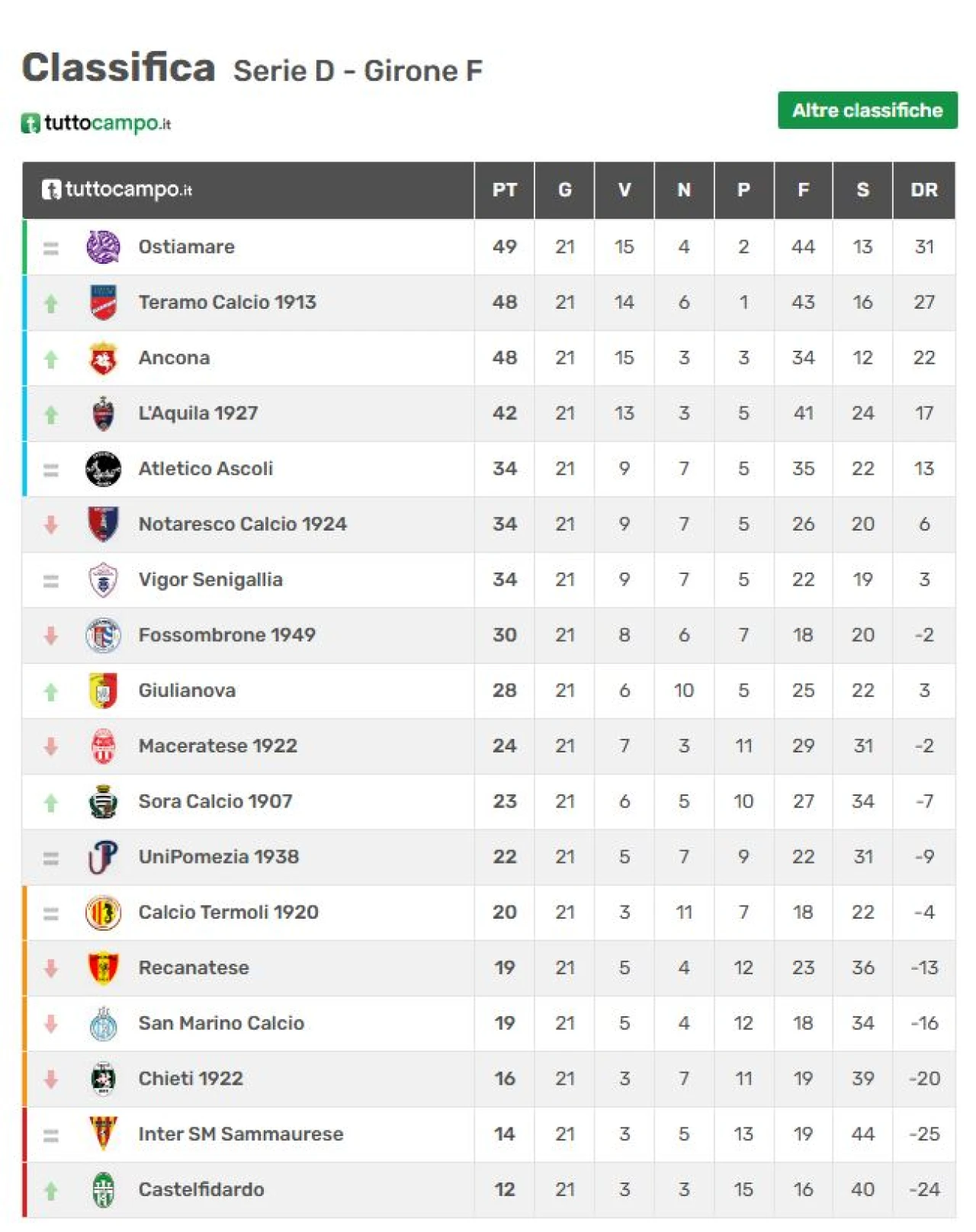Screen dimensions: 976x1232
Task: Click the Atletico Ascoli black crest
Action: (103, 469)
